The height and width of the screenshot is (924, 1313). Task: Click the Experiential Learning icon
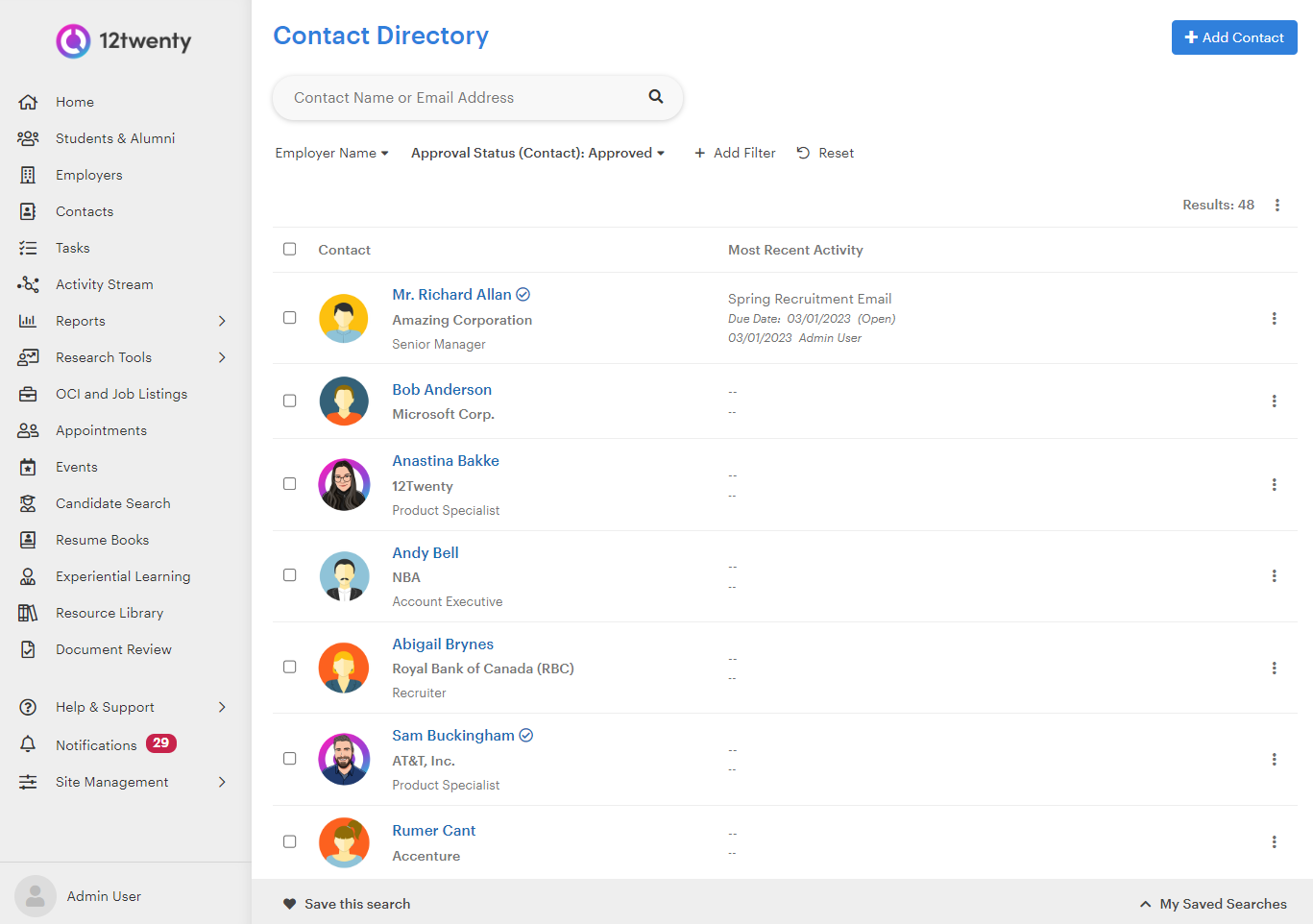click(28, 576)
